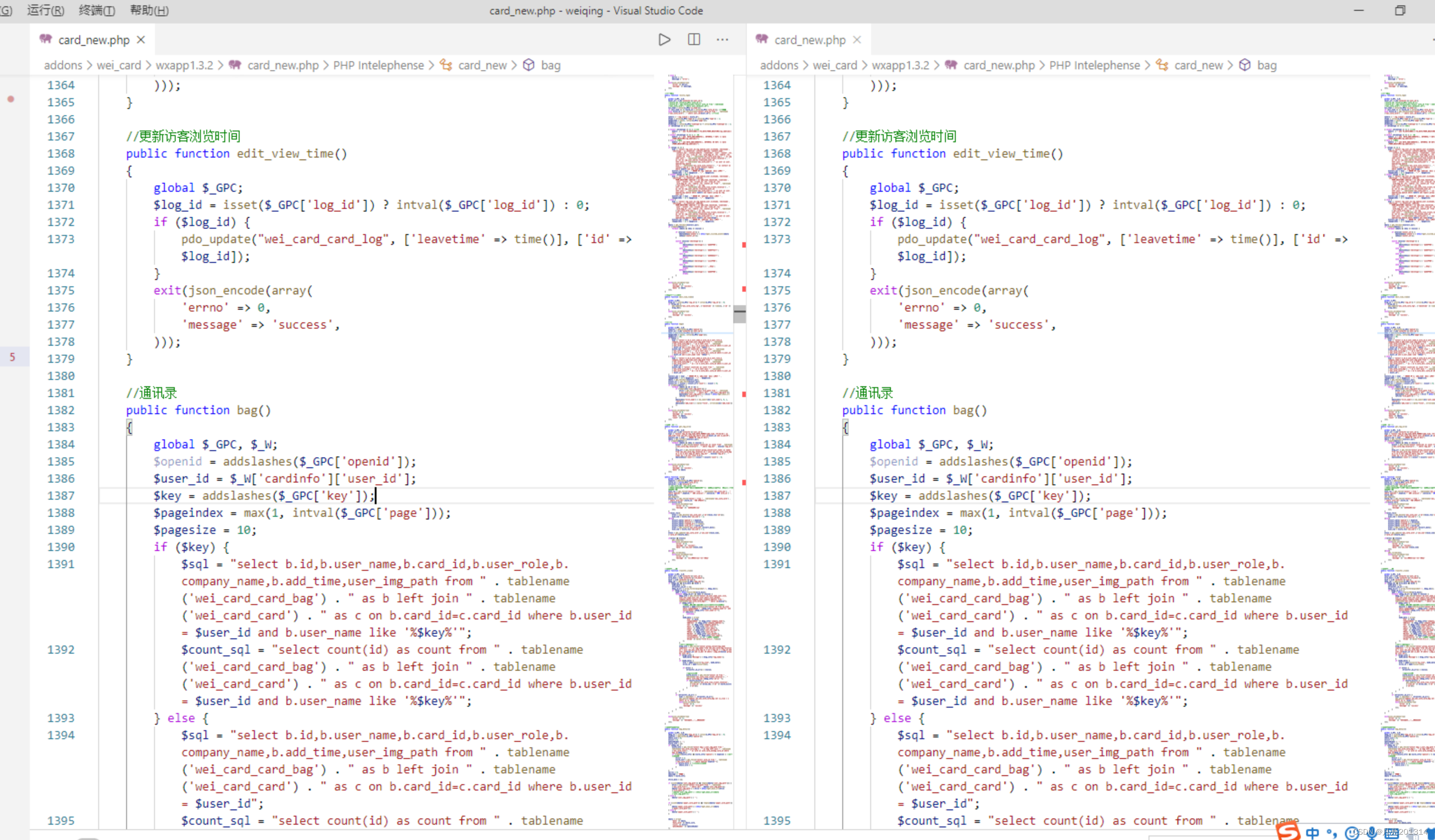Open the More Actions ellipsis in left editor
This screenshot has width=1435, height=840.
coord(722,40)
